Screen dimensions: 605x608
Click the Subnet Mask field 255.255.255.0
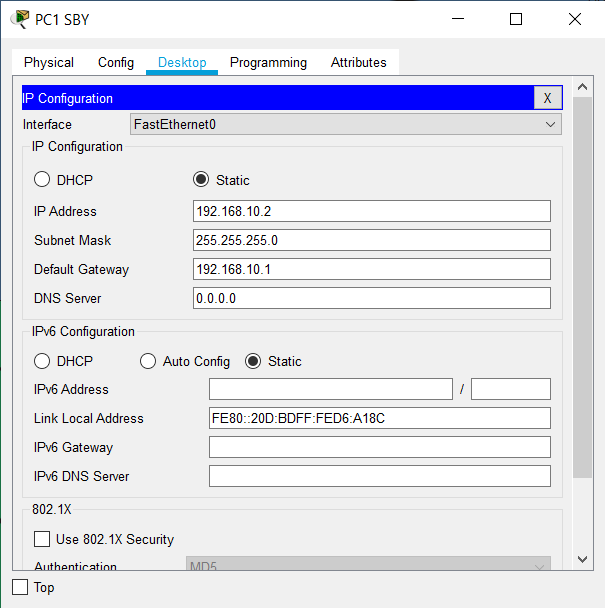coord(372,240)
